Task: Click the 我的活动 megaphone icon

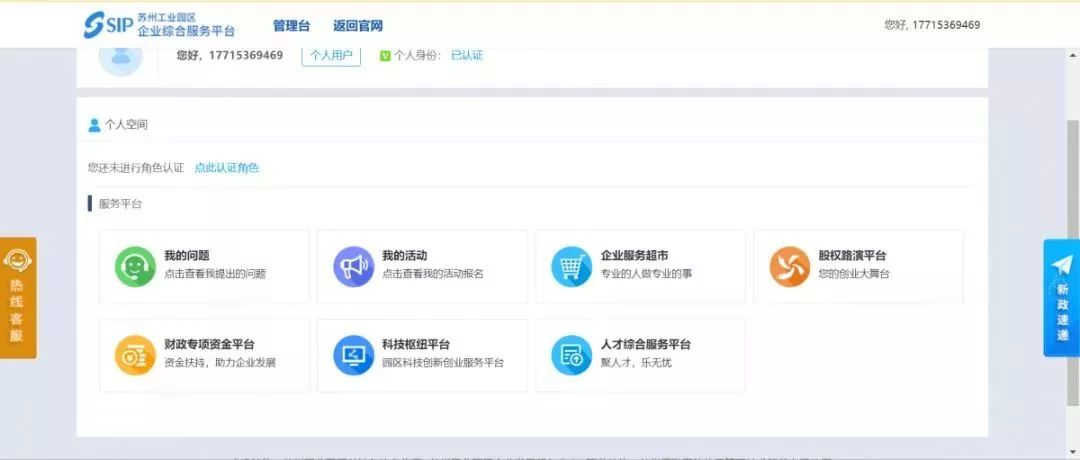Action: click(353, 266)
